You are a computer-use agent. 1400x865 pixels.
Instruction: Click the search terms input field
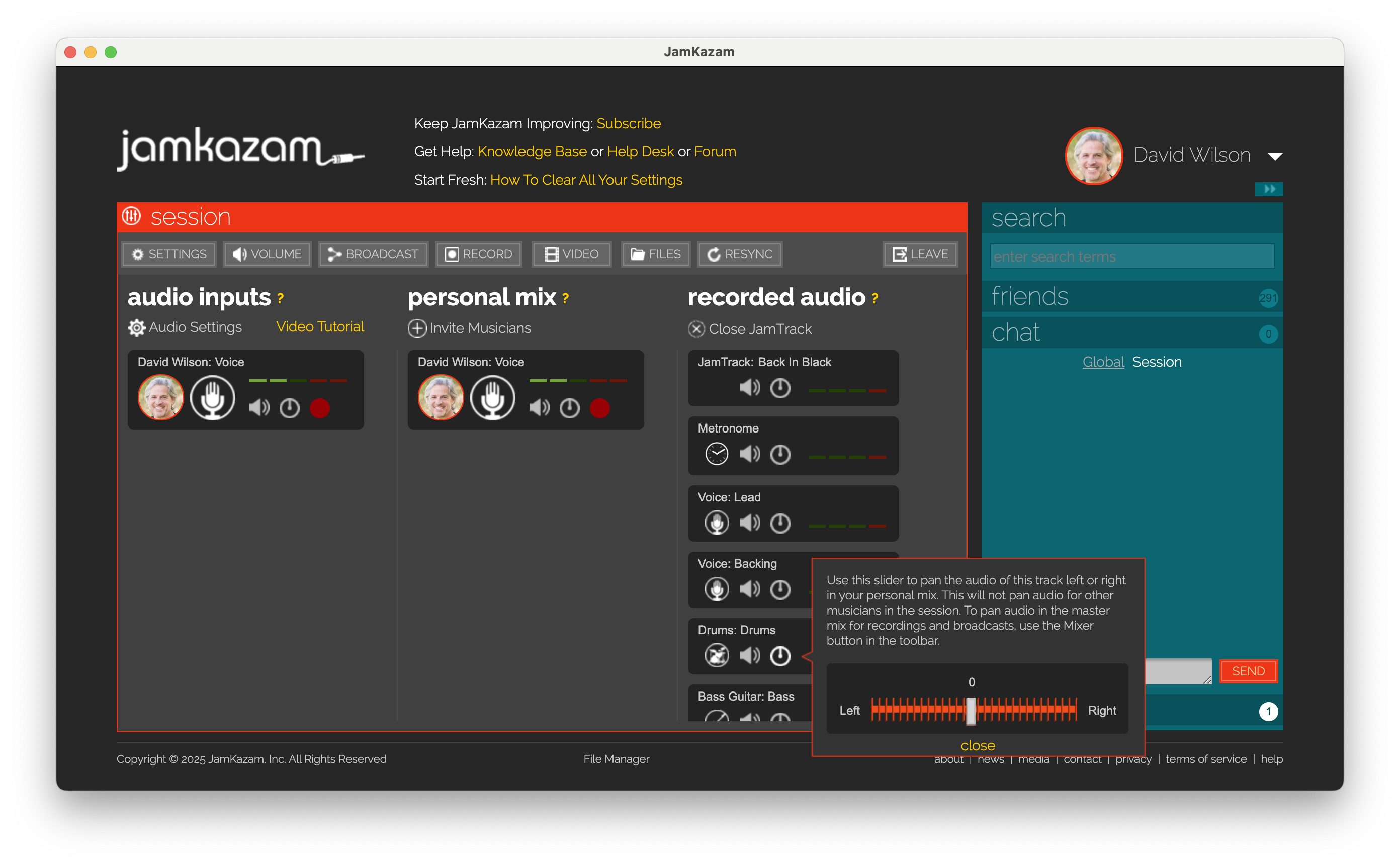[1131, 257]
